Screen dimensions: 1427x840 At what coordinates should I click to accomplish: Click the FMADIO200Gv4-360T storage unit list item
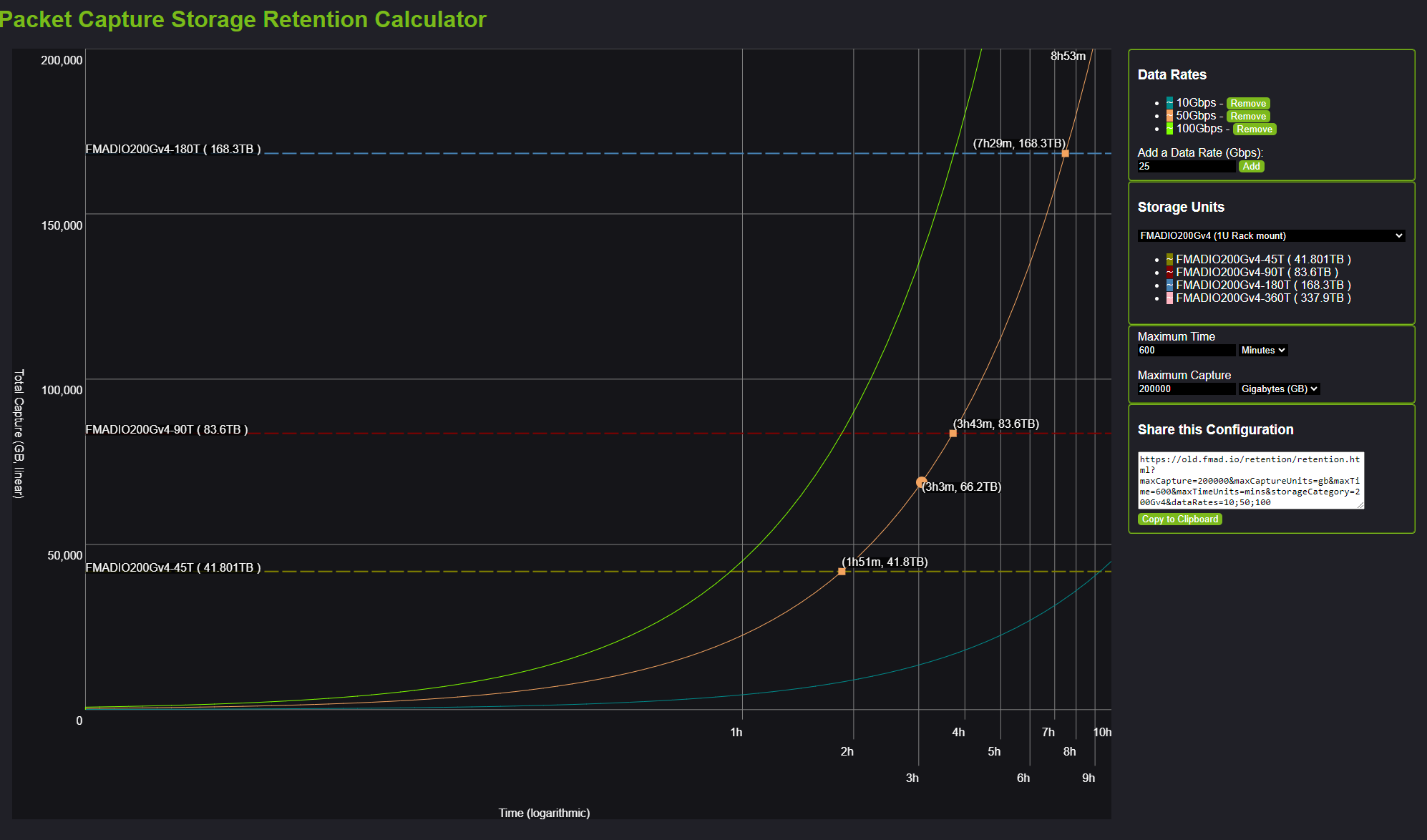tap(1263, 298)
